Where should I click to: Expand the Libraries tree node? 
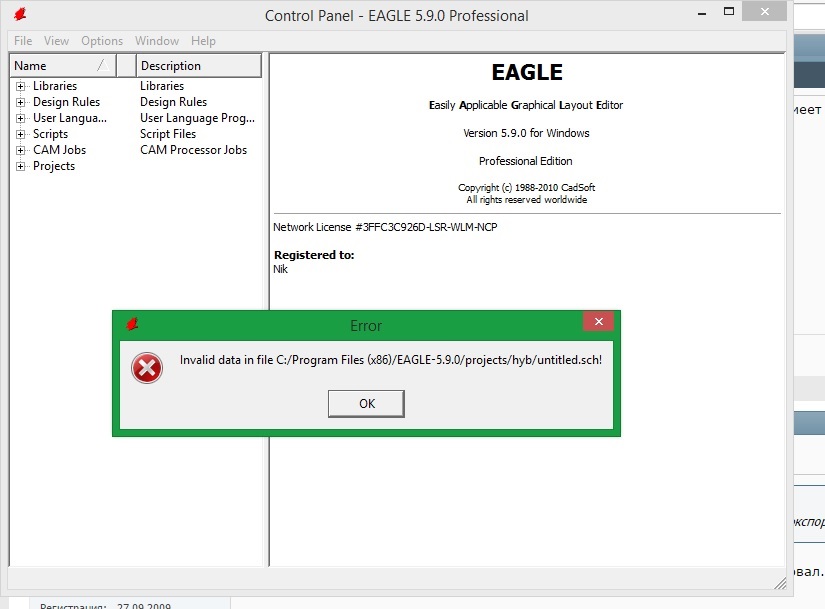21,86
